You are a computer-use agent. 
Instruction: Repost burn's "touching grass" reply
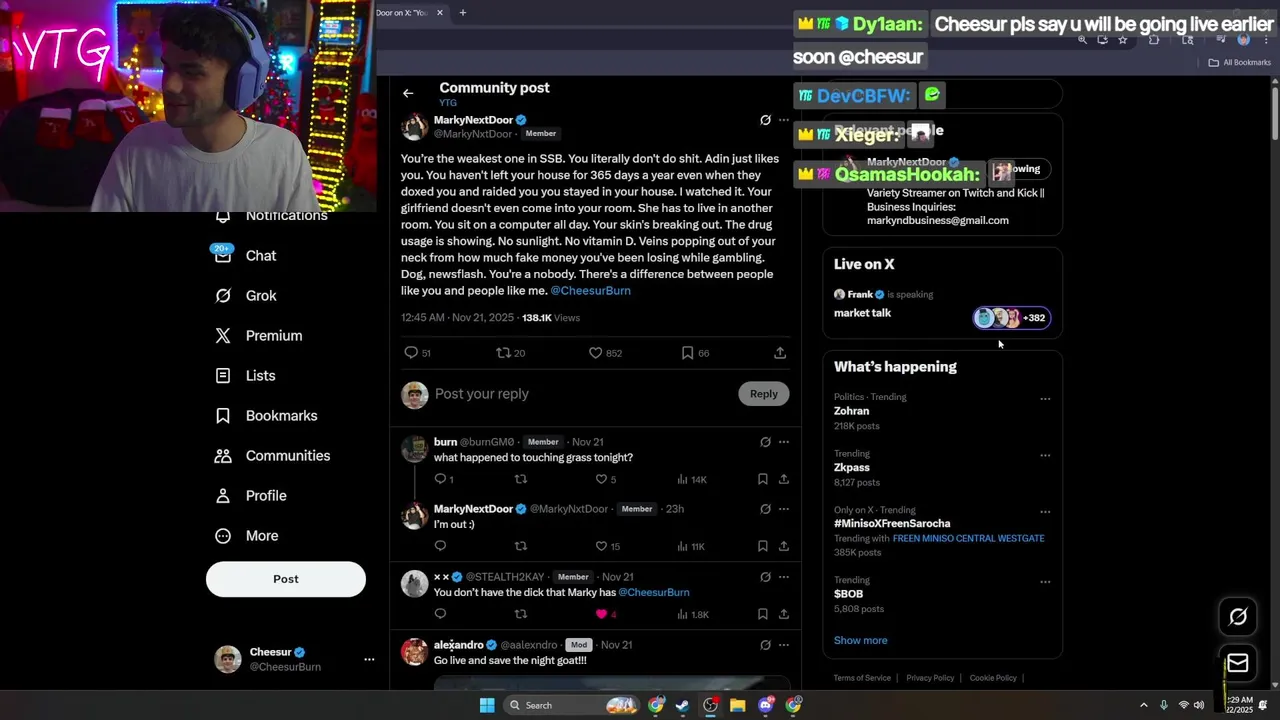(520, 479)
